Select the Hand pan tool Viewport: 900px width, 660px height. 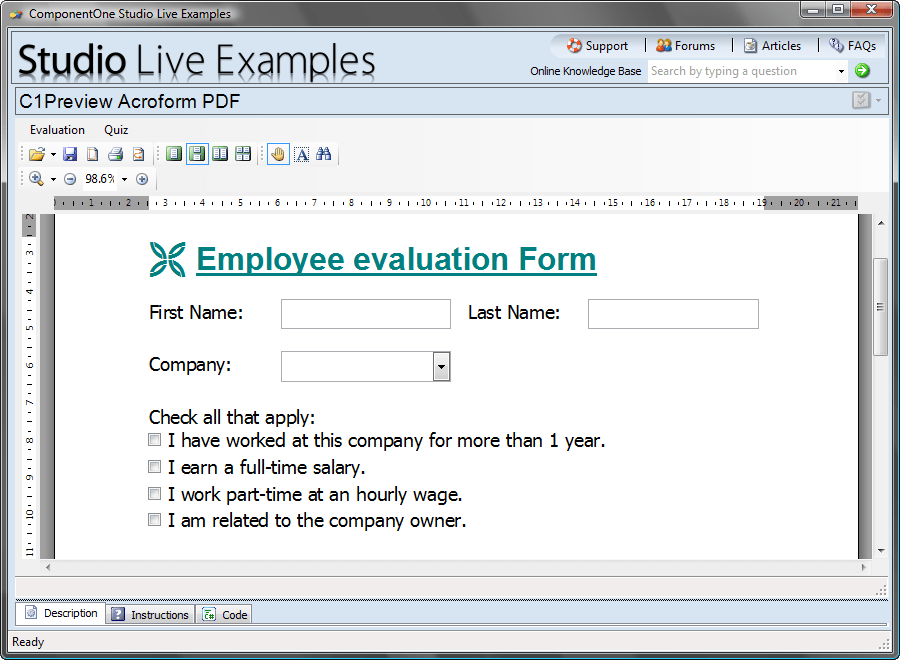pyautogui.click(x=277, y=154)
